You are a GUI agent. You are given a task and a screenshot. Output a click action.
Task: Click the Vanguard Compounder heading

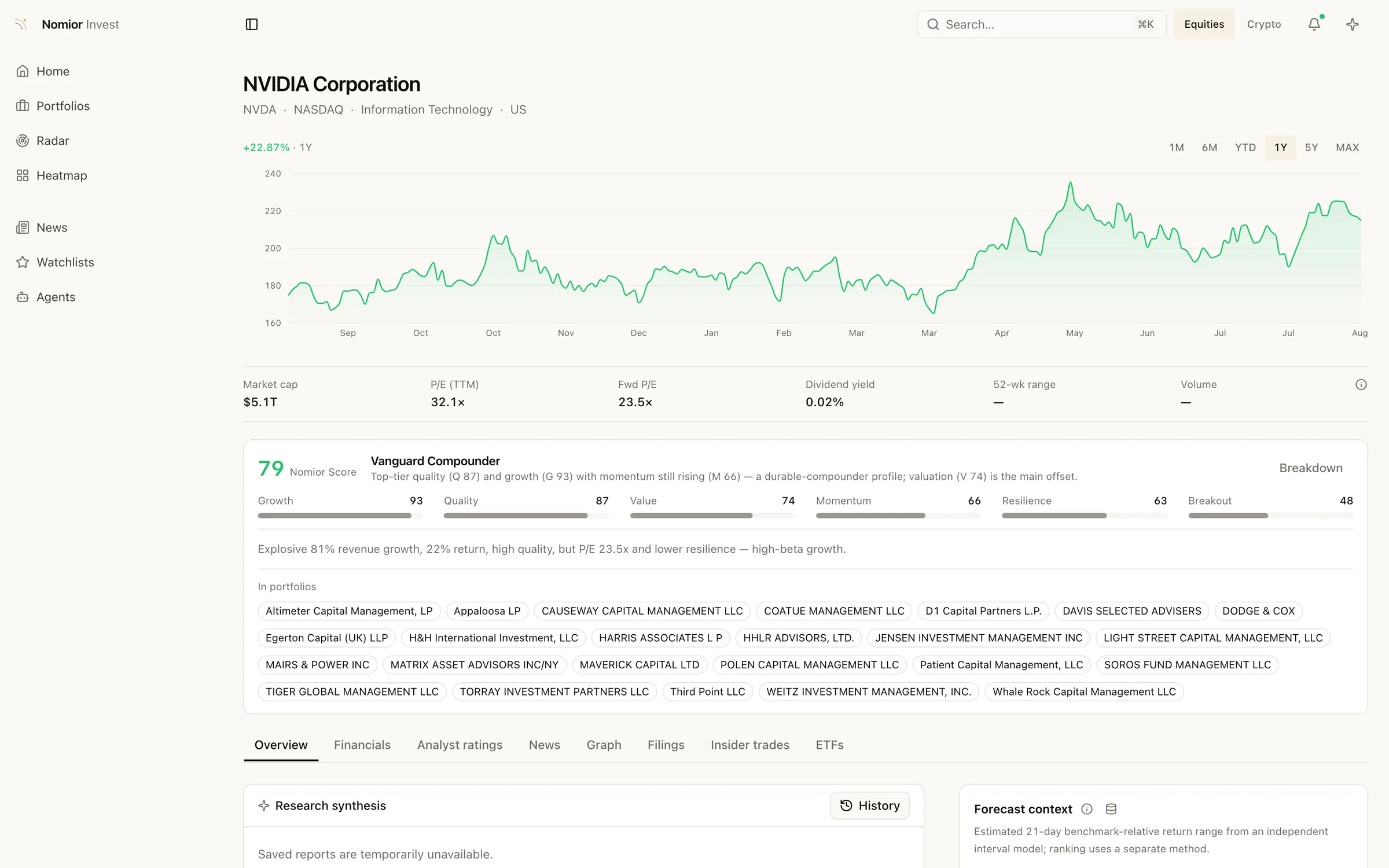coord(435,461)
